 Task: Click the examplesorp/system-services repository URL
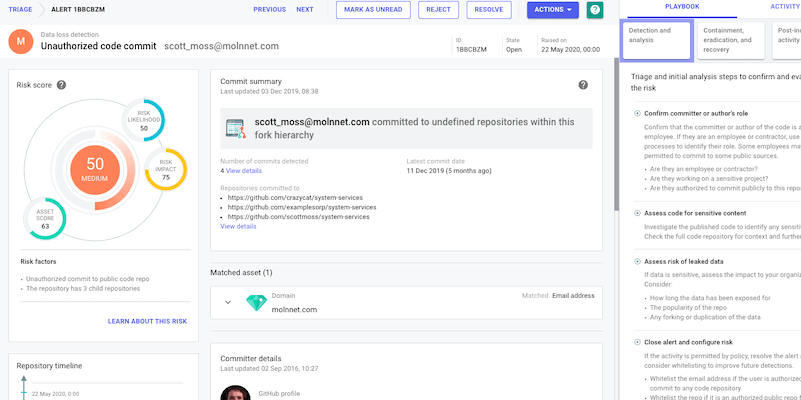302,207
